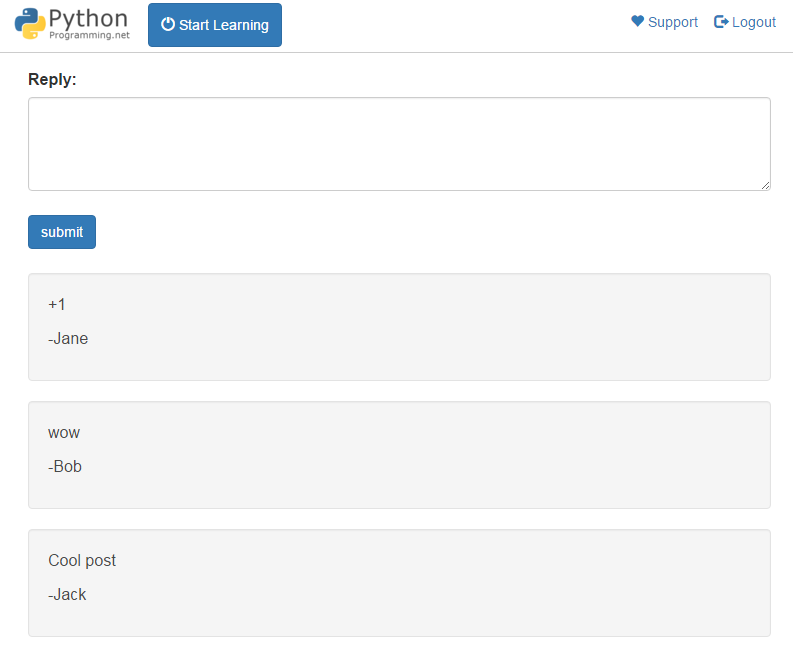This screenshot has width=793, height=649.
Task: Click the Logout arrow icon
Action: point(721,22)
